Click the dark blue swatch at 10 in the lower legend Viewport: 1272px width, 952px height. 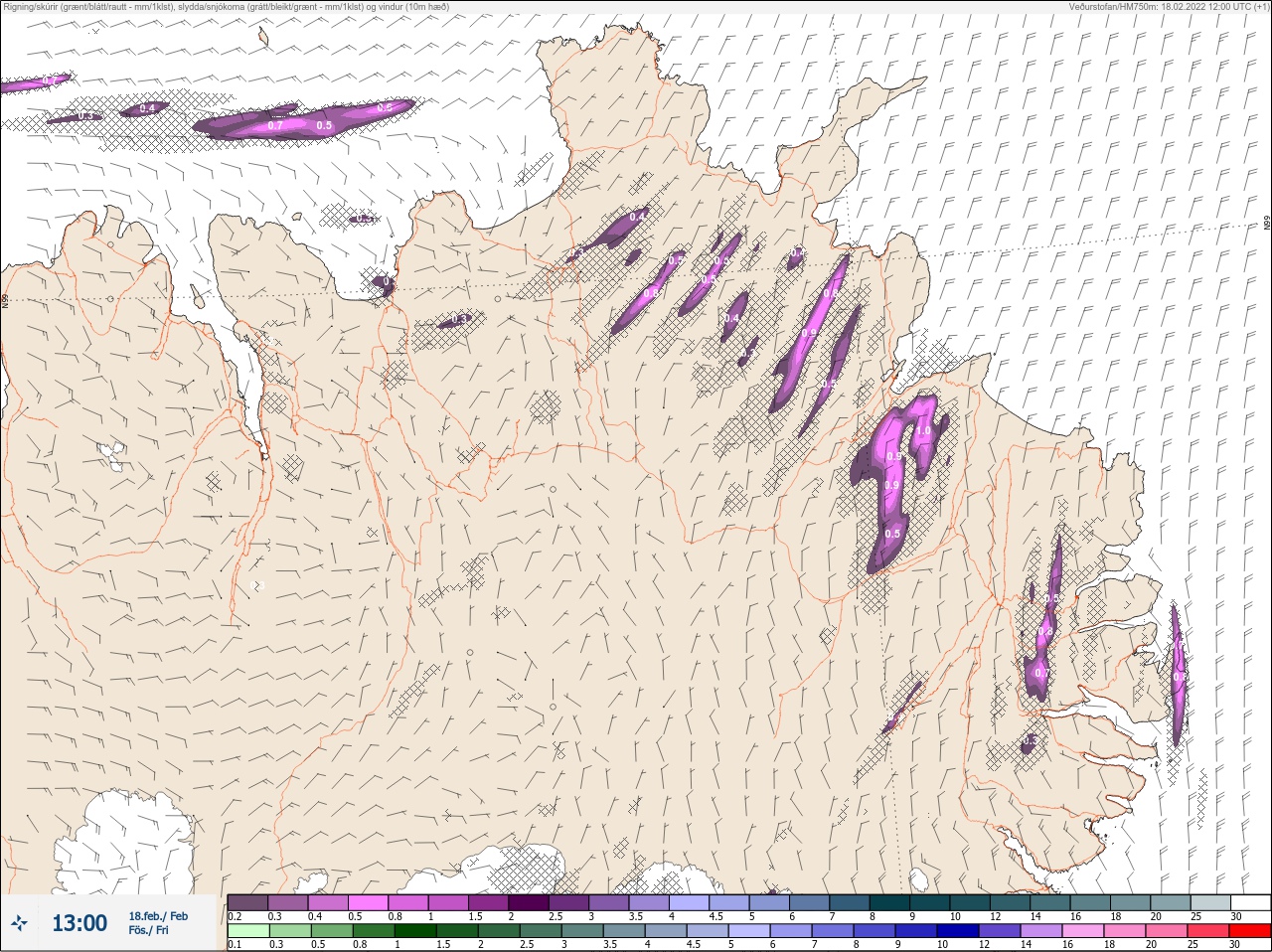[957, 931]
